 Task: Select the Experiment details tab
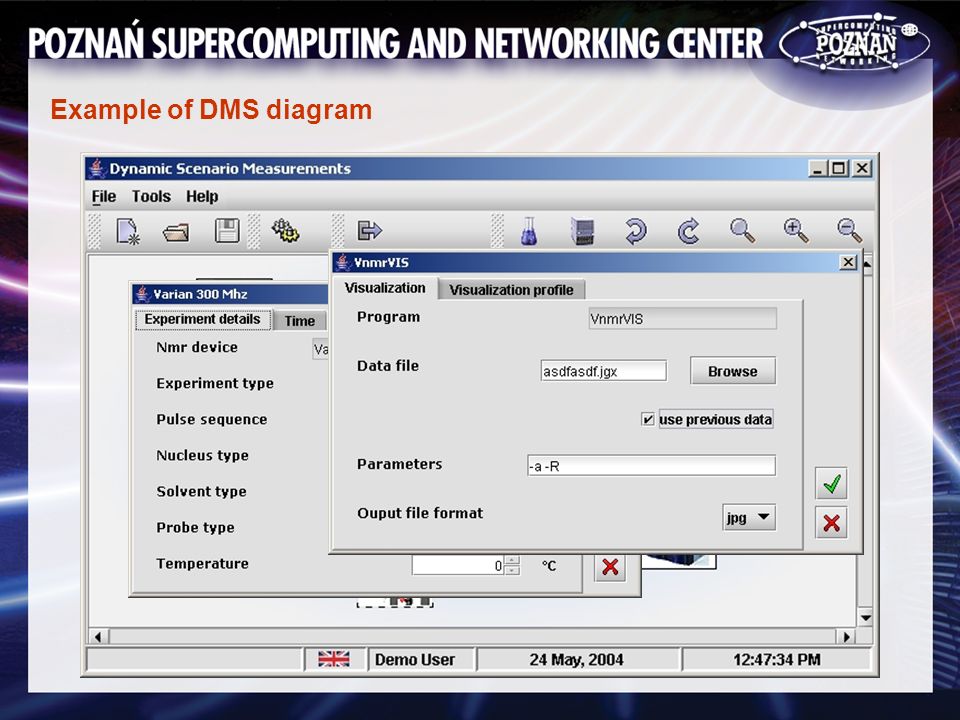coord(203,320)
